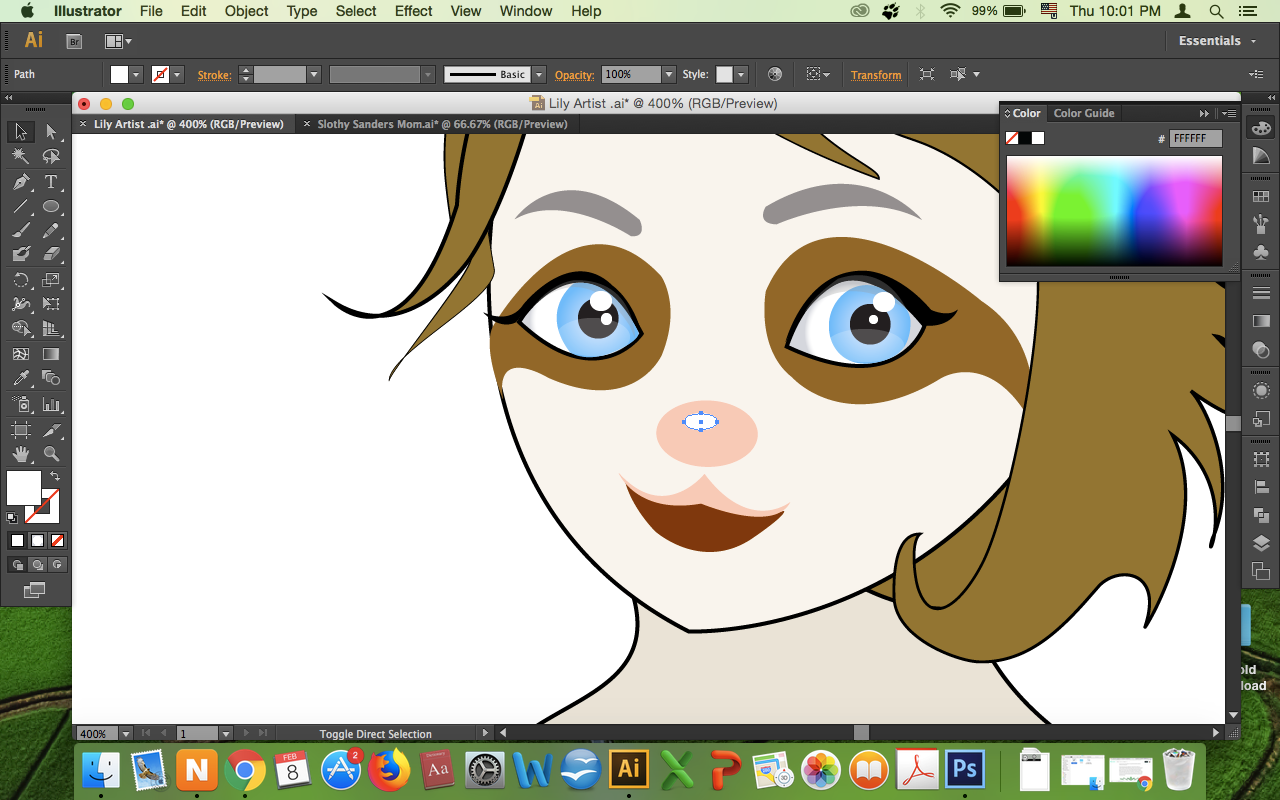Choose the Ellipse shape tool
The width and height of the screenshot is (1280, 800).
[x=51, y=207]
